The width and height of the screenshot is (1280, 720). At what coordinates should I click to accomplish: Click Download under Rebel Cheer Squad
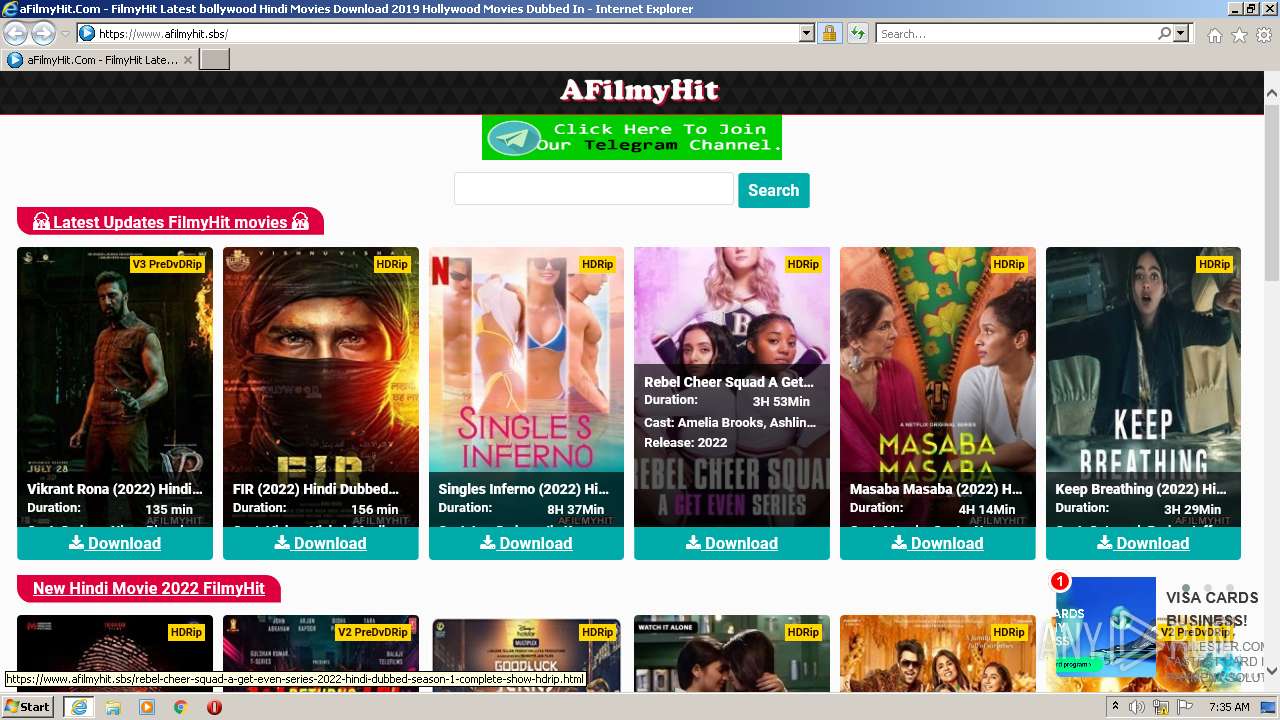732,543
